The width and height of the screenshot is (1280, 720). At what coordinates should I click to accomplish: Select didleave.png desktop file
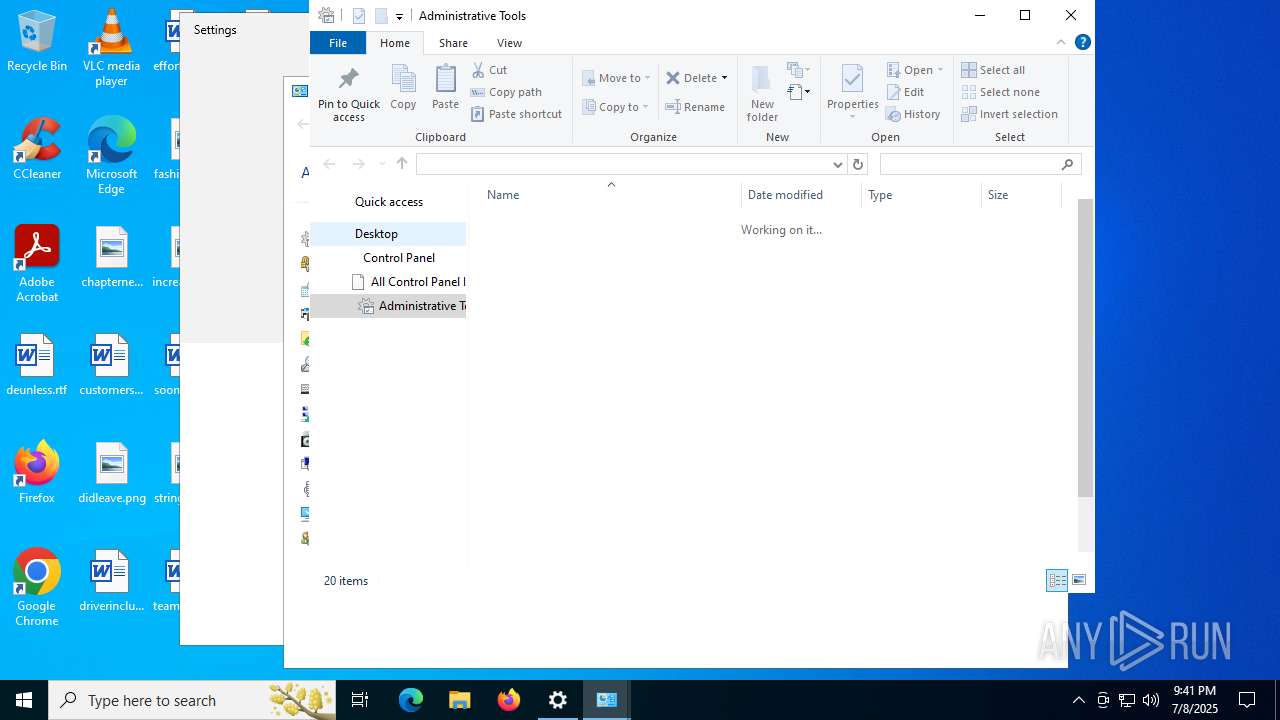[111, 473]
